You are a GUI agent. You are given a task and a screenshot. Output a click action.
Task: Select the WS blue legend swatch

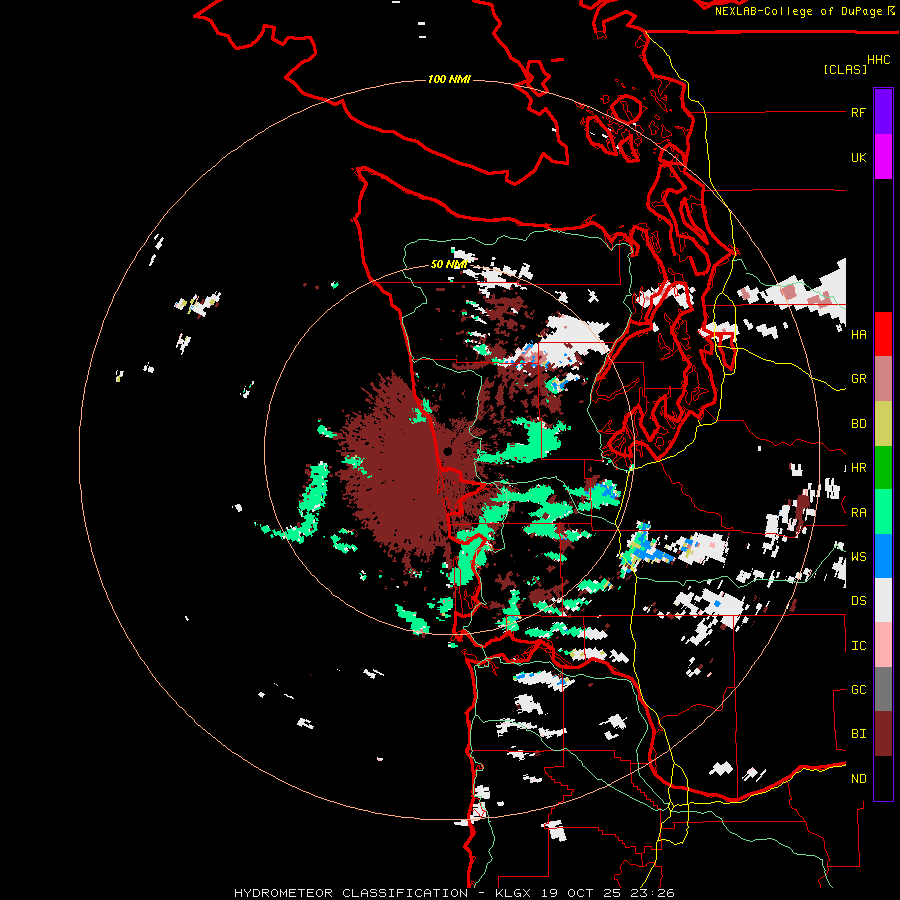coord(883,556)
